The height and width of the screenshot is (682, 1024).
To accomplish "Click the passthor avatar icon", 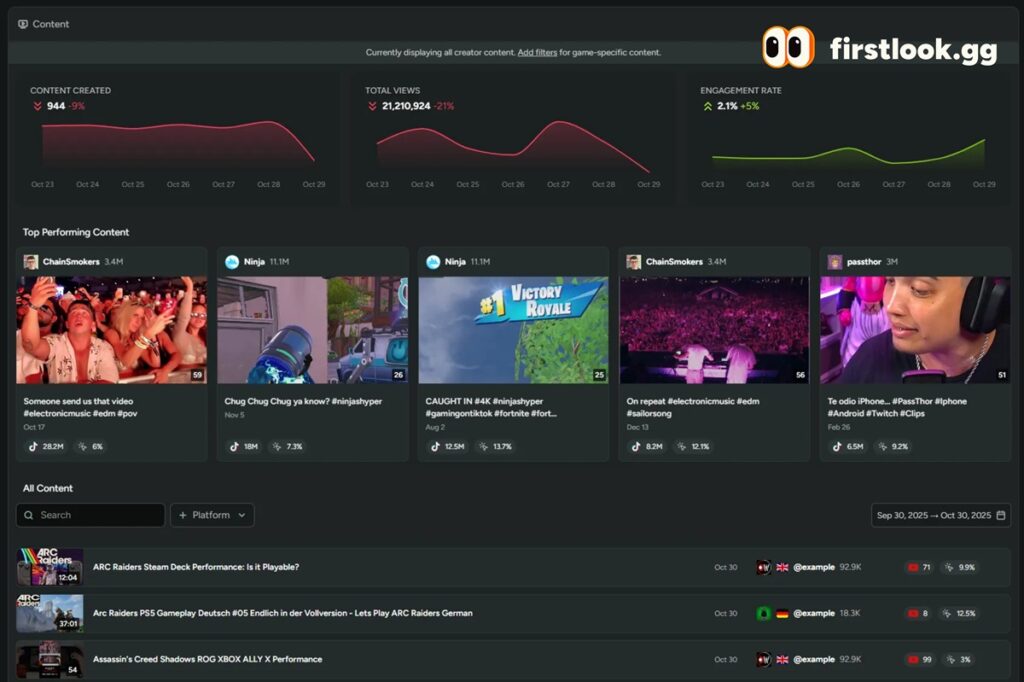I will click(x=835, y=262).
